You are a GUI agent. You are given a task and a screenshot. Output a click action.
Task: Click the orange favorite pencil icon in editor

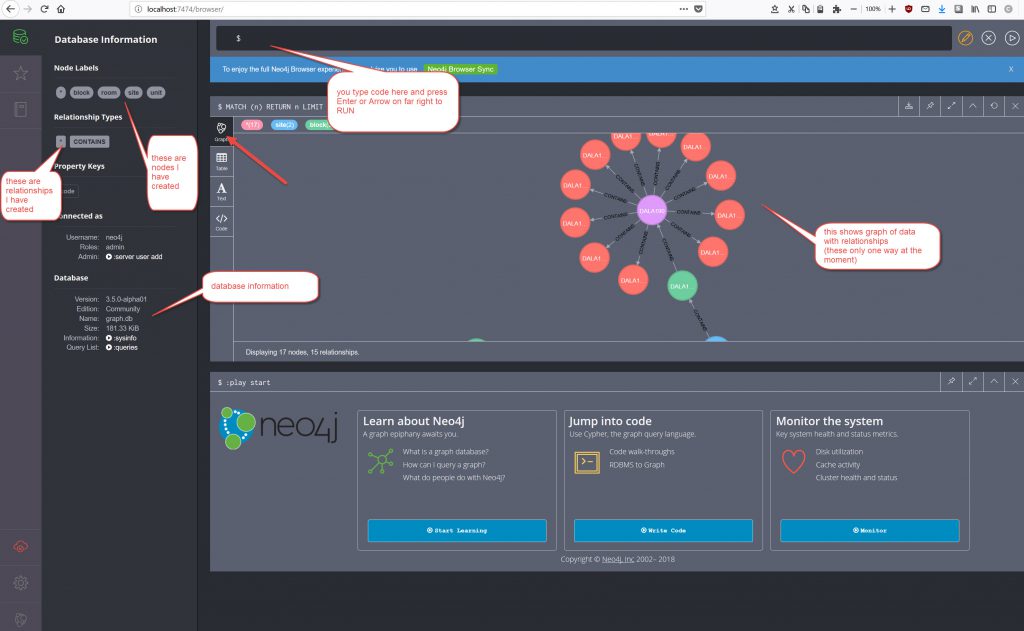(x=965, y=38)
